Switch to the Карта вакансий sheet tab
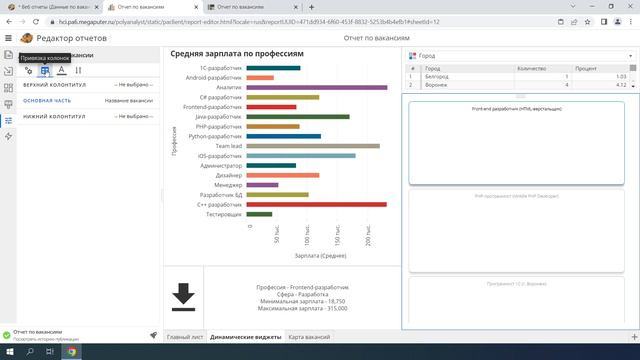640x360 pixels. 309,337
